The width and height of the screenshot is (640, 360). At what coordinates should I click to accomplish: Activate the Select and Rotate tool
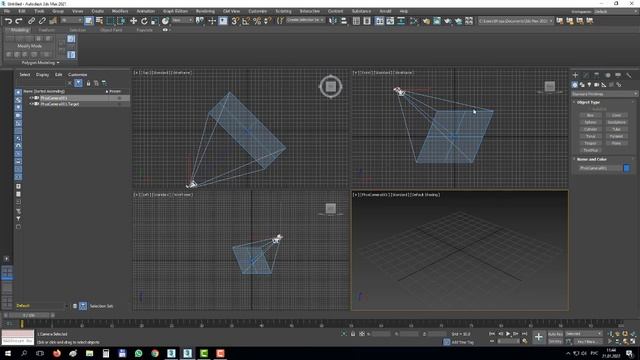[x=144, y=21]
